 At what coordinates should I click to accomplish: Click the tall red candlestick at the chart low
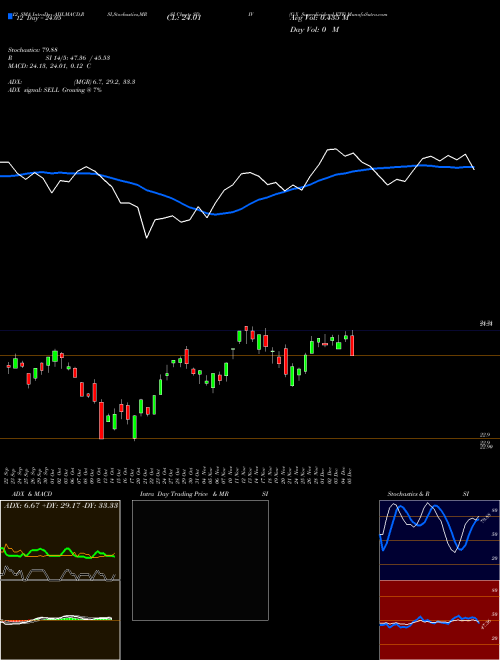pos(101,420)
